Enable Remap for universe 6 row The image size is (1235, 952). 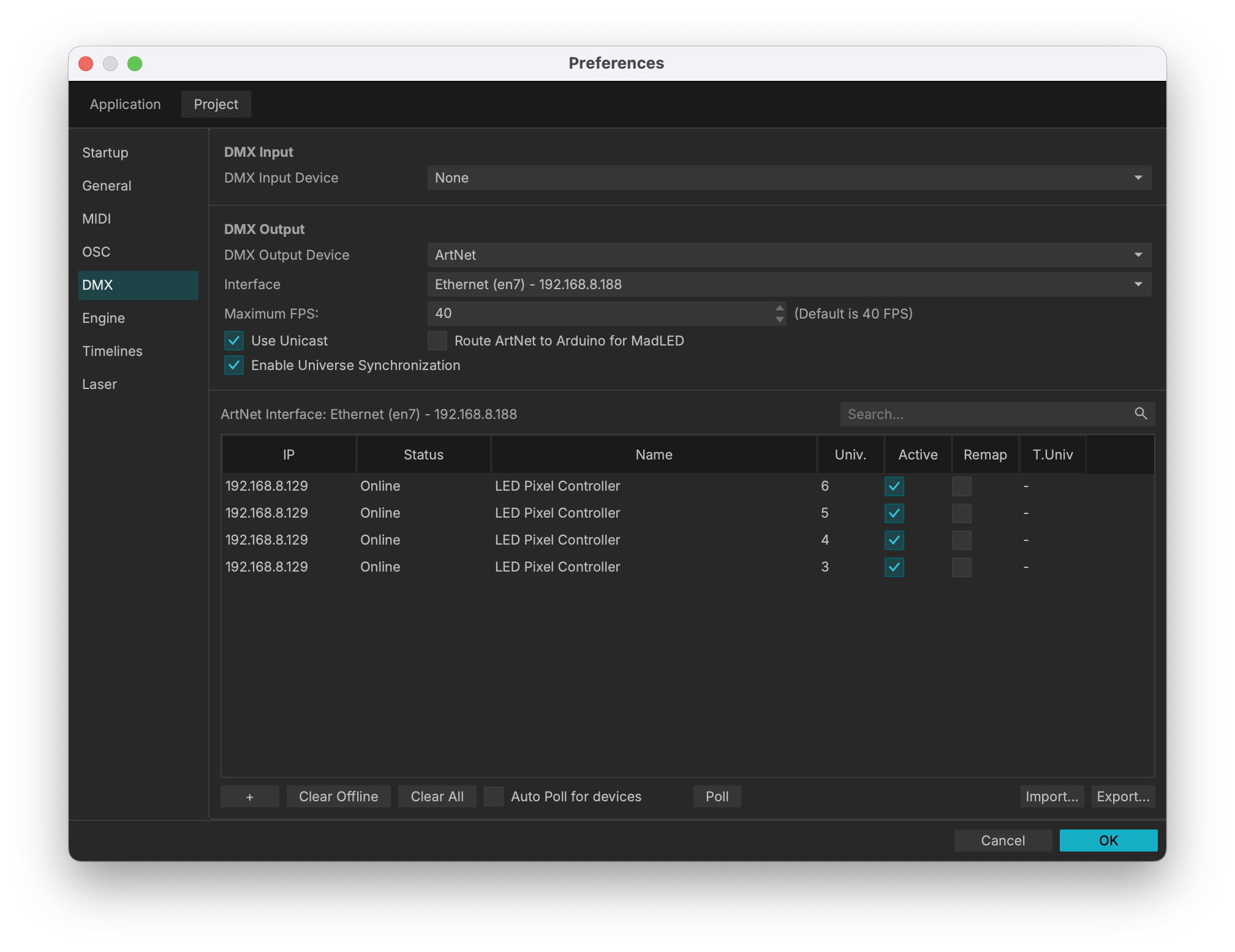click(961, 486)
